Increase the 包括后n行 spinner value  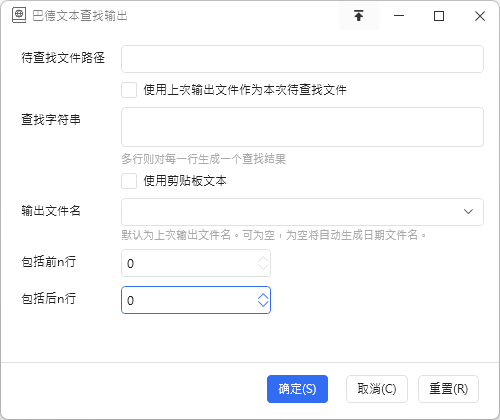pos(263,296)
